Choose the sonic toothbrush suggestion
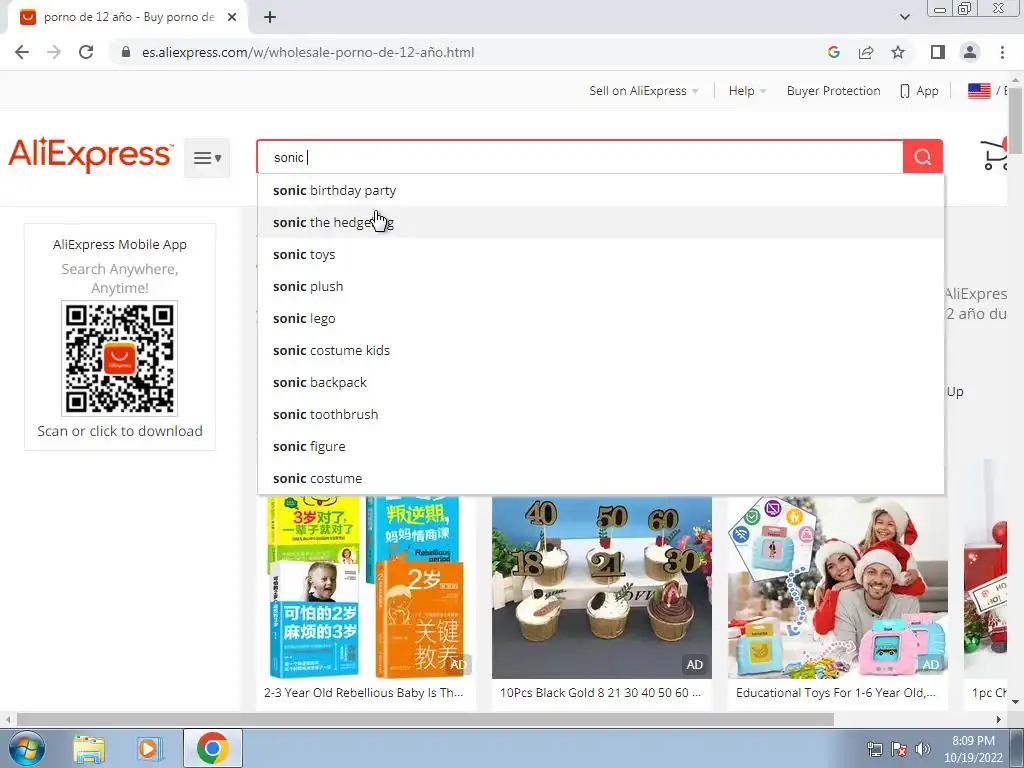The width and height of the screenshot is (1024, 768). [x=601, y=414]
